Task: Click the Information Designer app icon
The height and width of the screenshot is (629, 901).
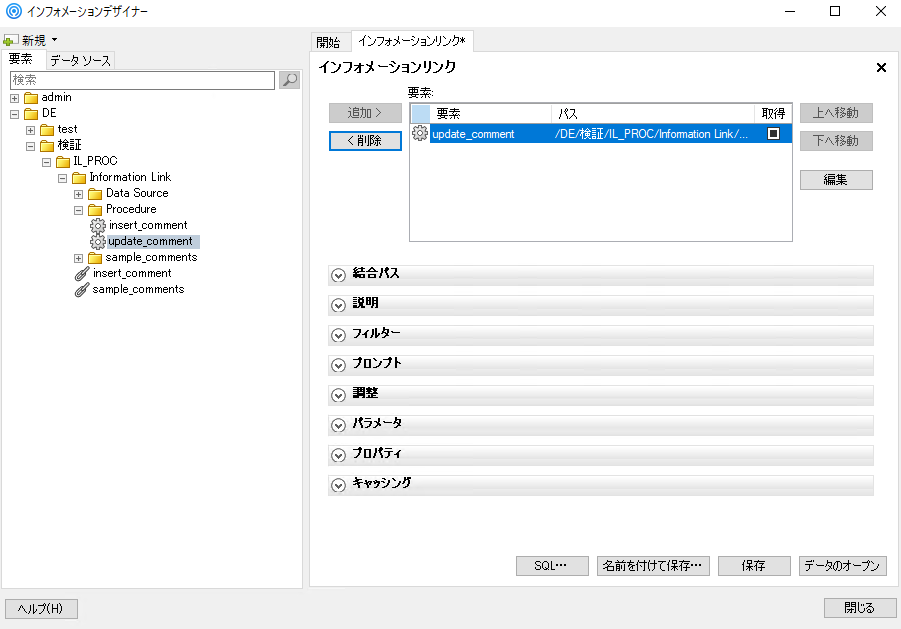Action: click(13, 11)
